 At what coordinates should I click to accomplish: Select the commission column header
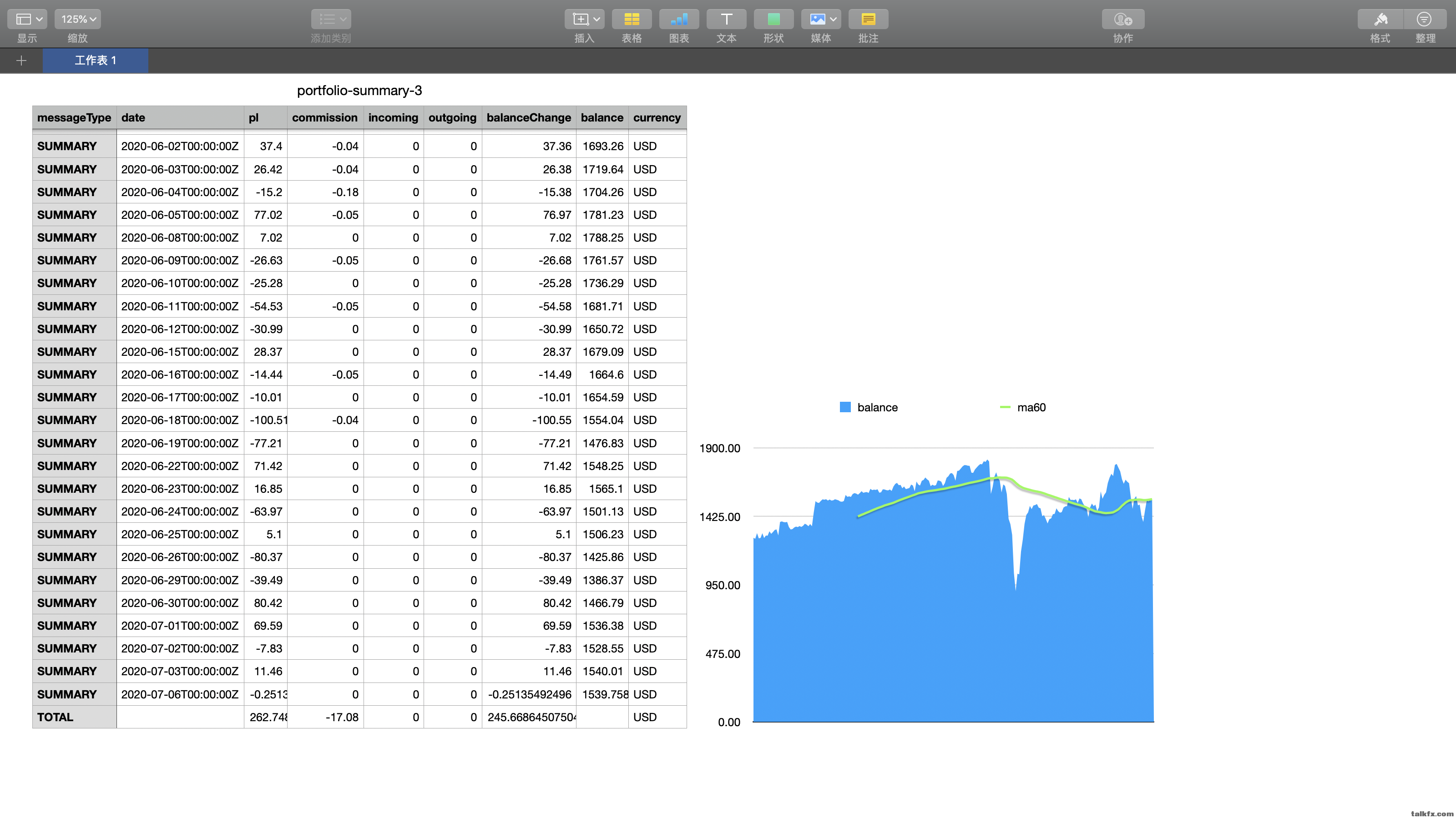(325, 117)
